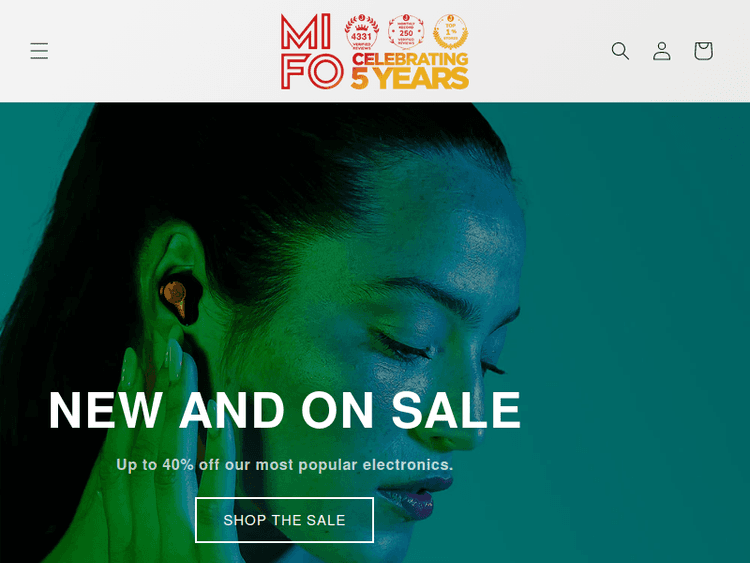The width and height of the screenshot is (750, 563).
Task: Click the MIFO logo lettering
Action: 312,52
